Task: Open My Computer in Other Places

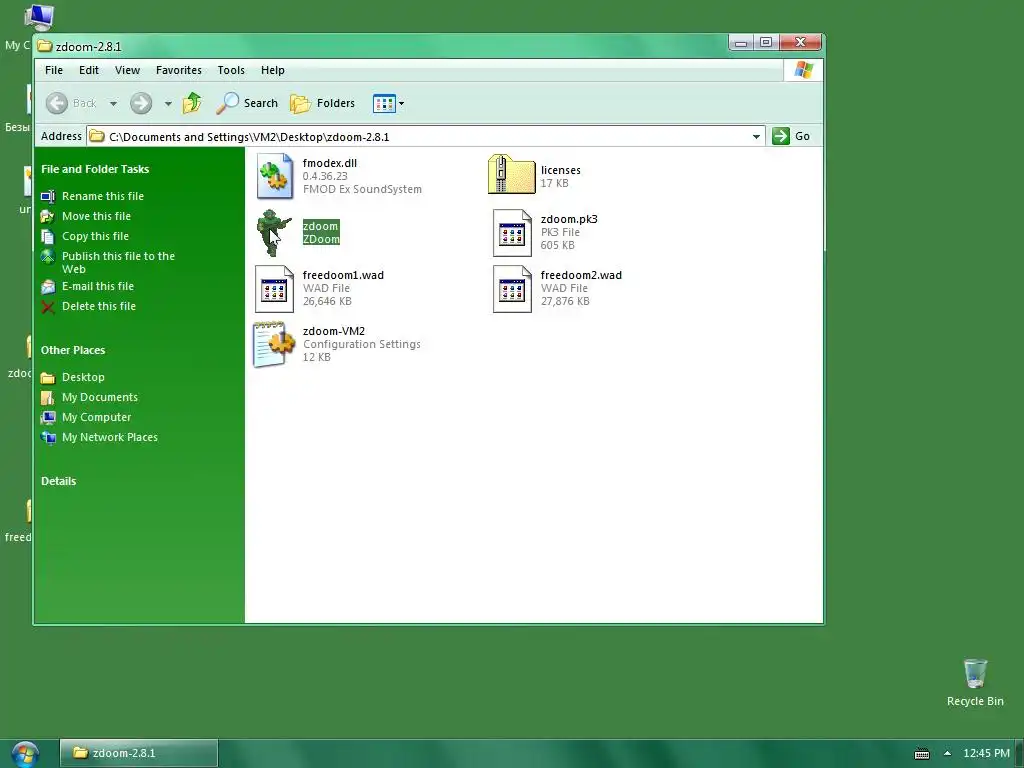Action: pyautogui.click(x=96, y=417)
